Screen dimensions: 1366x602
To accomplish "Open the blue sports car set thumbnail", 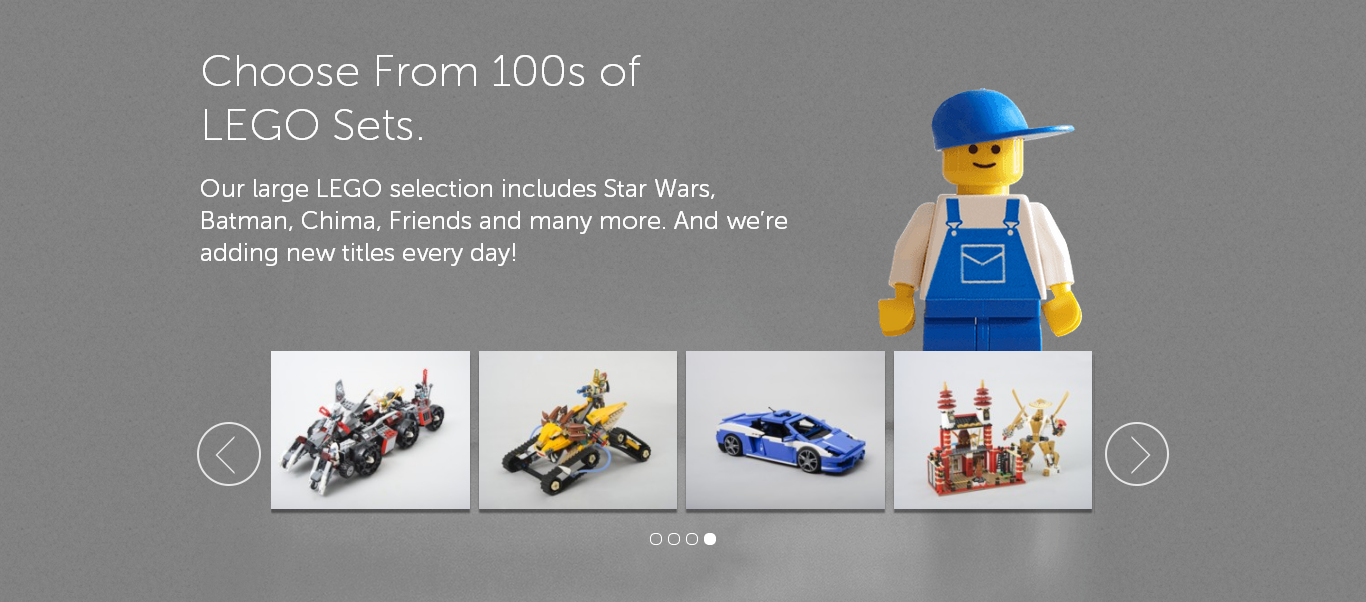I will tap(785, 430).
